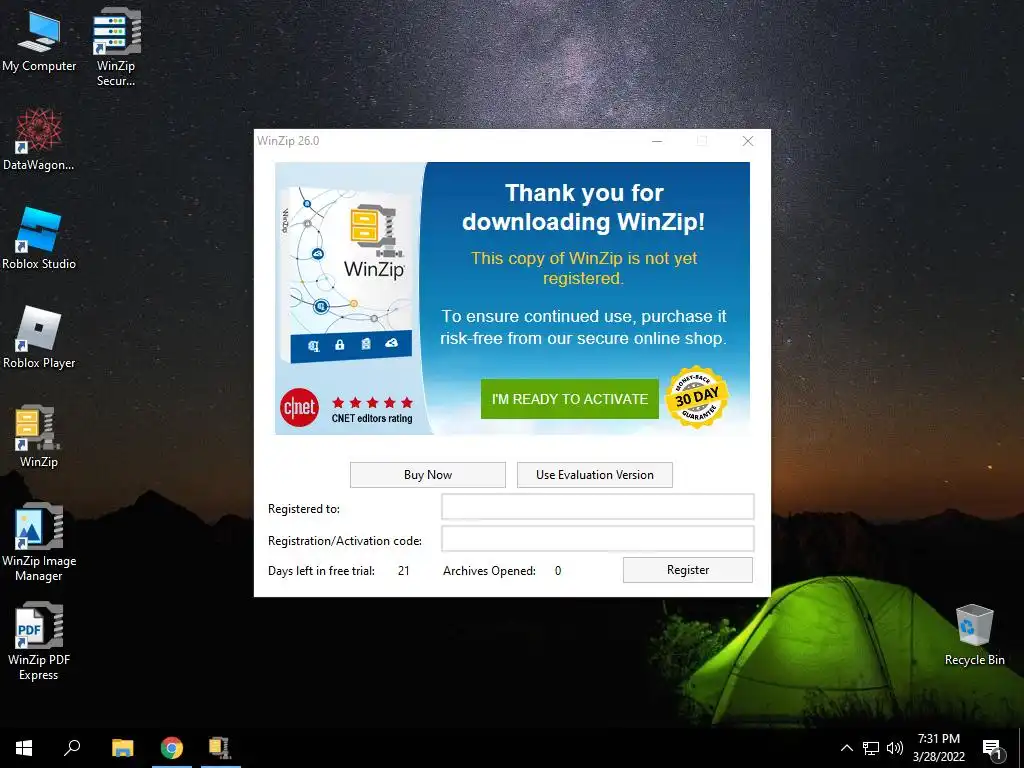Select the WinZip Image Manager icon
The height and width of the screenshot is (768, 1024).
(39, 542)
